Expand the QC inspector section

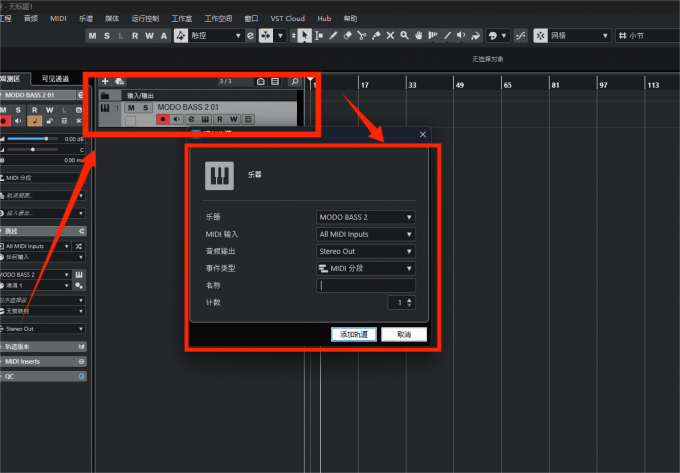42,376
